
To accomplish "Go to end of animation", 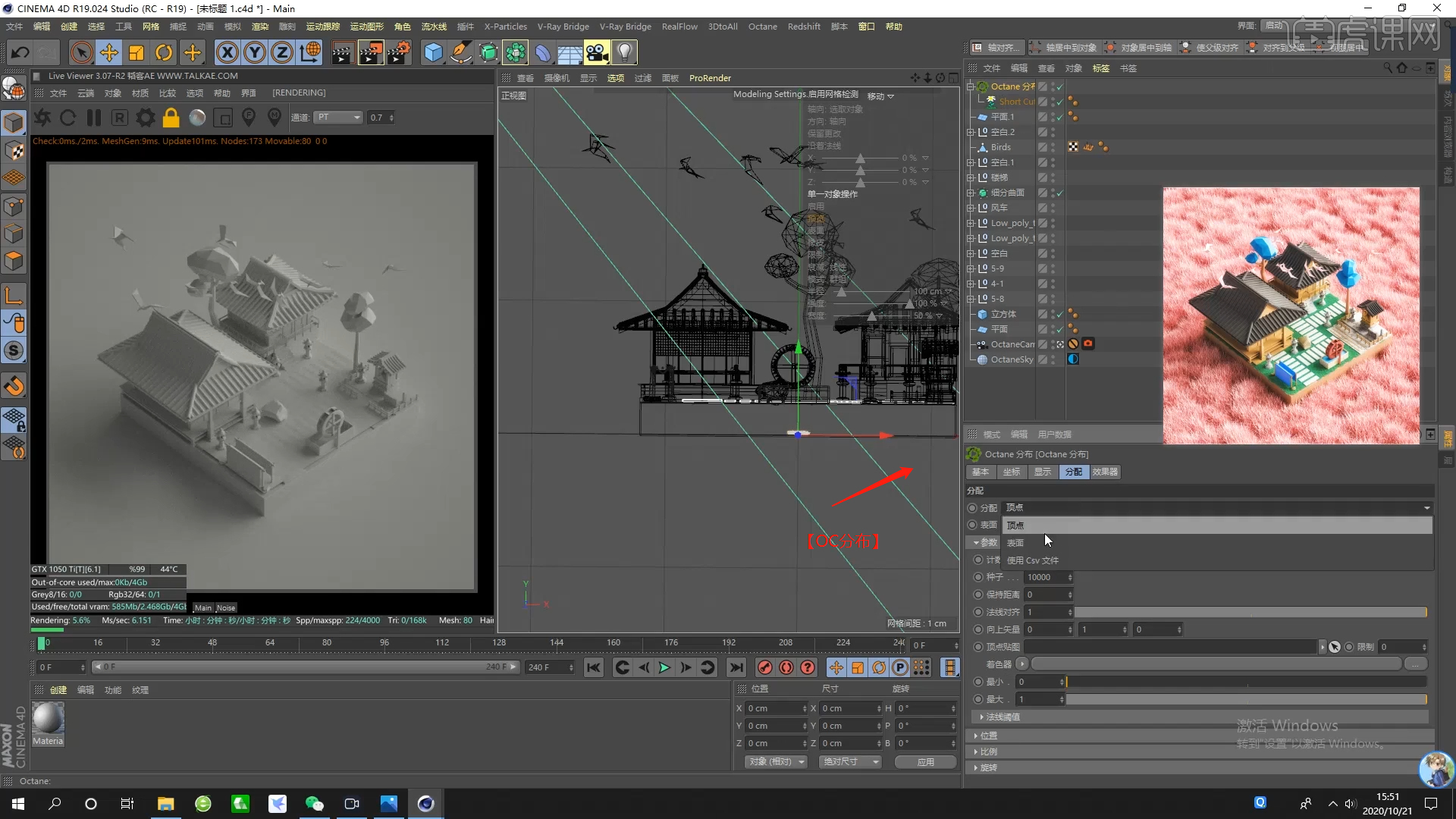I will [736, 667].
